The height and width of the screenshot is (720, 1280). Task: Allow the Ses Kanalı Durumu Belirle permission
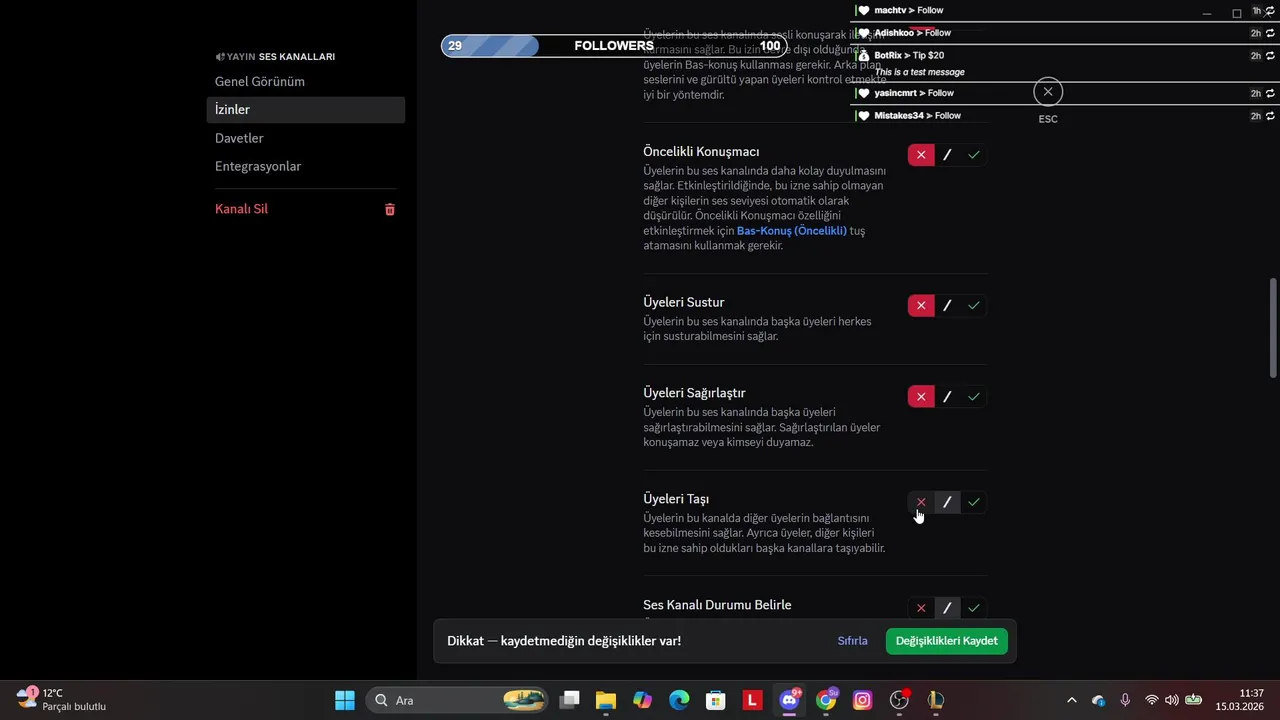coord(974,608)
